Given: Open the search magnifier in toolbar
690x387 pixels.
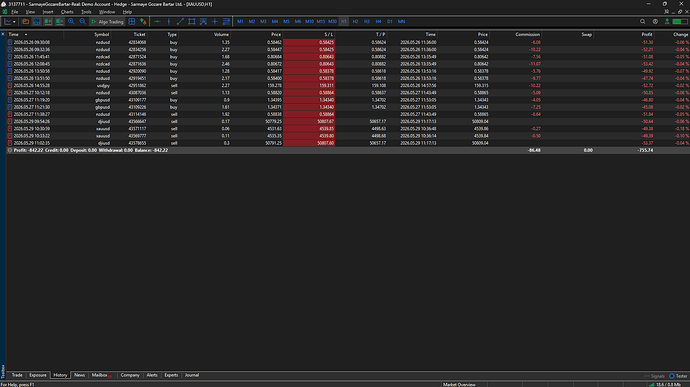Looking at the screenshot, I should (x=642, y=22).
